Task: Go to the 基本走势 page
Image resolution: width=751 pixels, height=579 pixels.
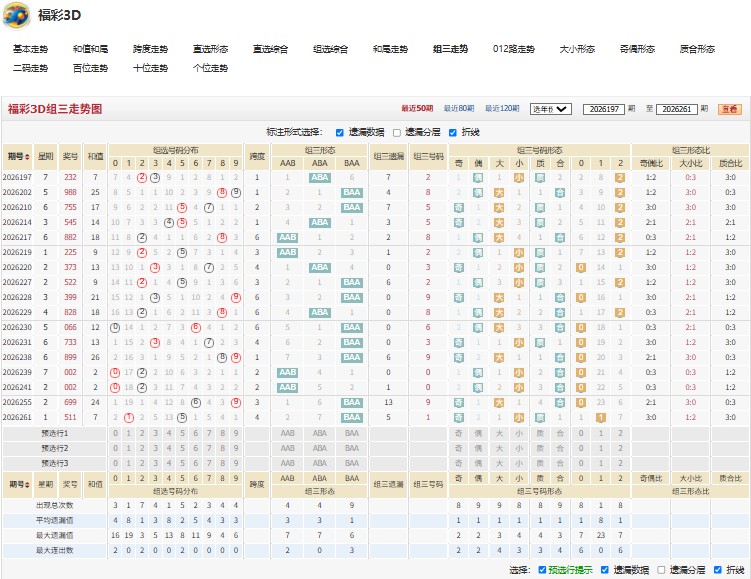Action: pyautogui.click(x=30, y=49)
